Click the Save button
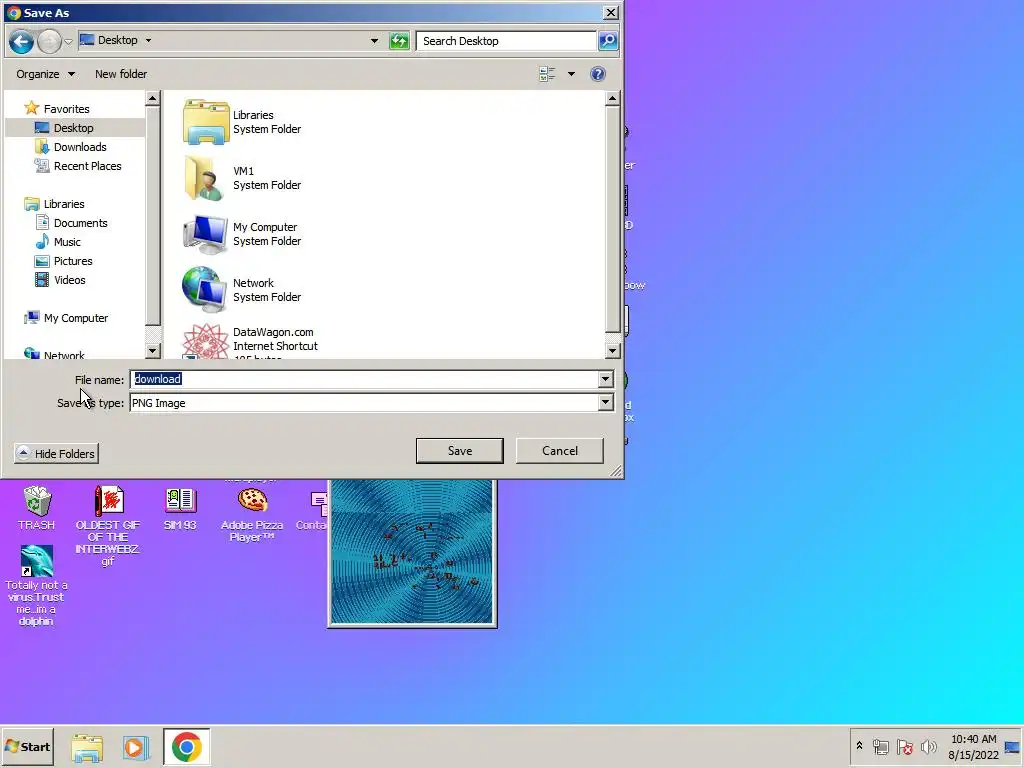The height and width of the screenshot is (768, 1024). [460, 451]
